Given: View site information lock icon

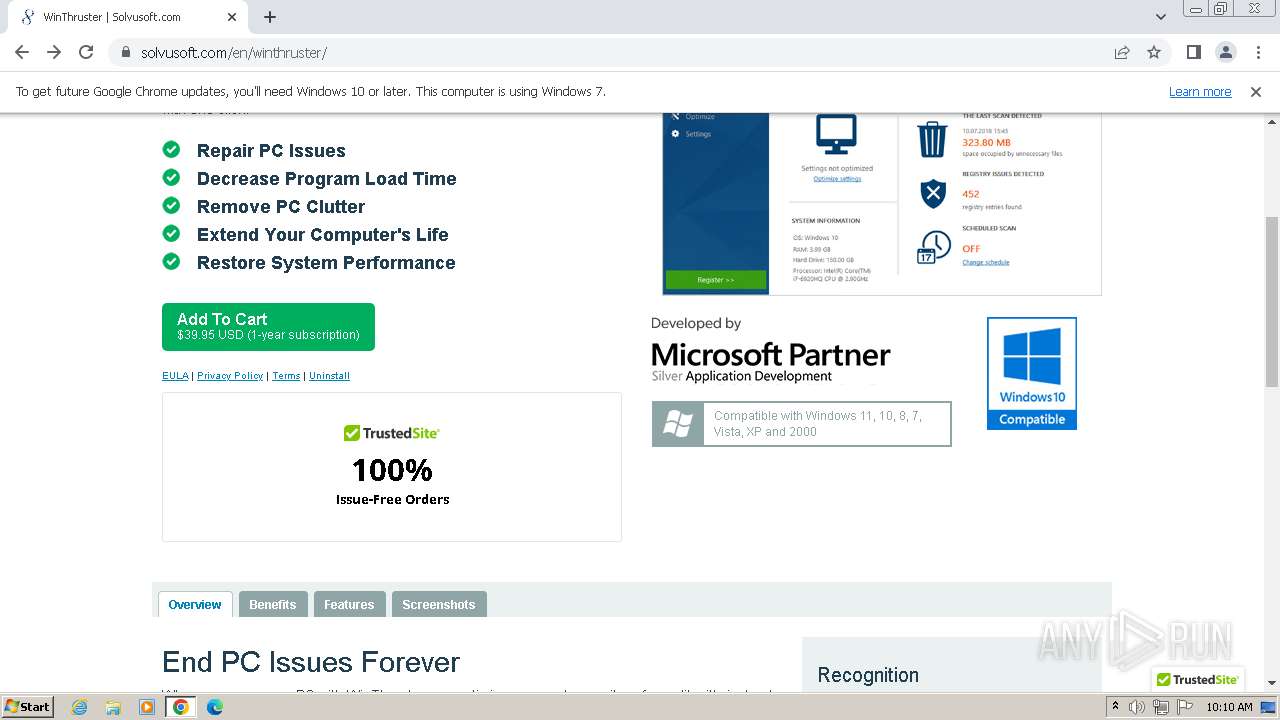Looking at the screenshot, I should (x=126, y=52).
